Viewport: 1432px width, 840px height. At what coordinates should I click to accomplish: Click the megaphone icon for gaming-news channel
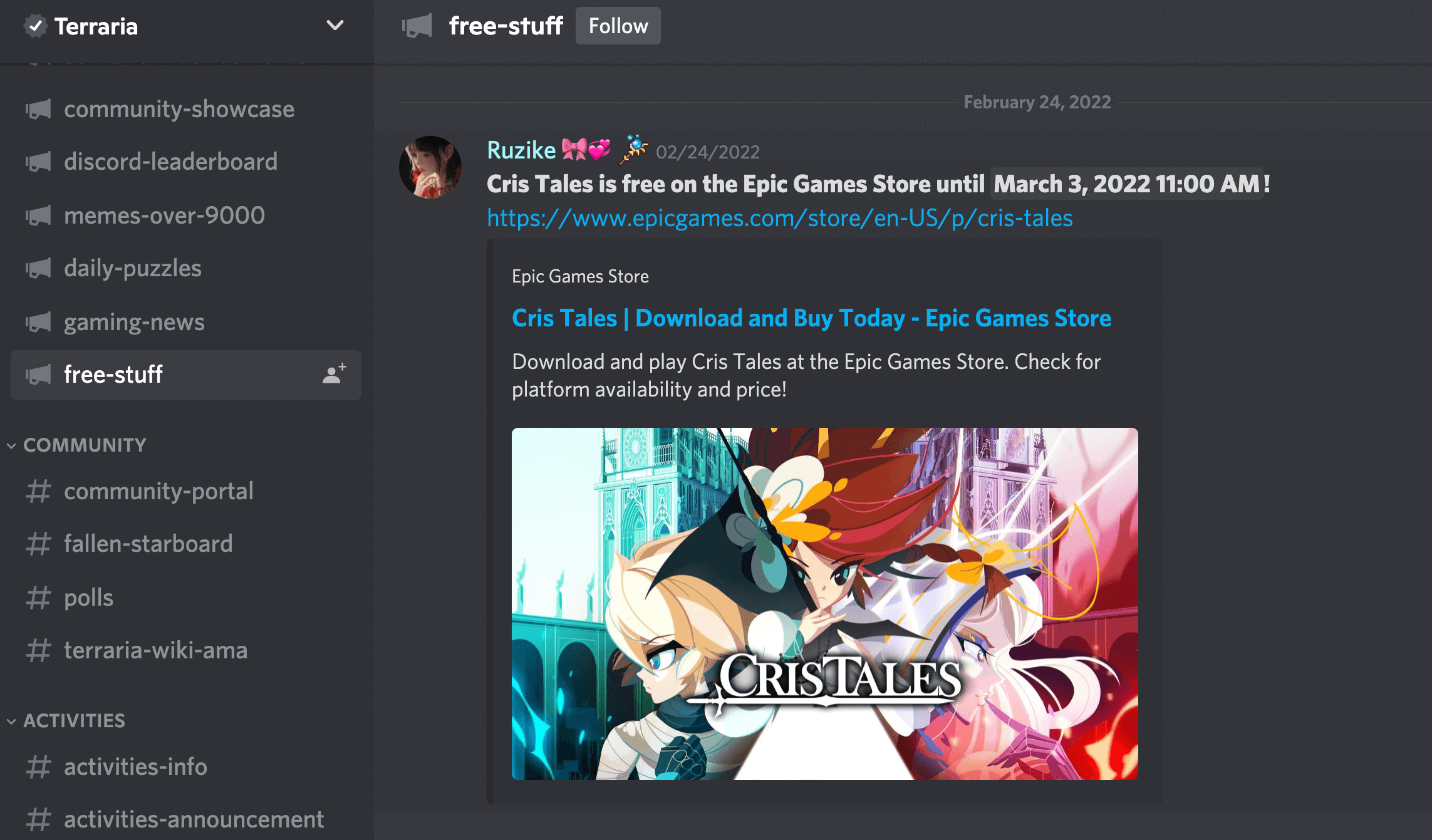[38, 321]
